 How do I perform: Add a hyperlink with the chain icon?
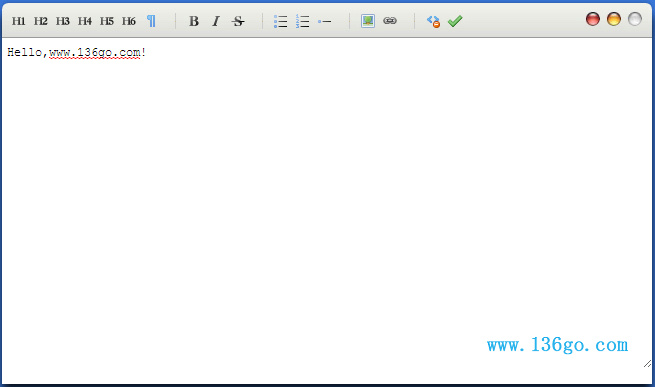(390, 20)
